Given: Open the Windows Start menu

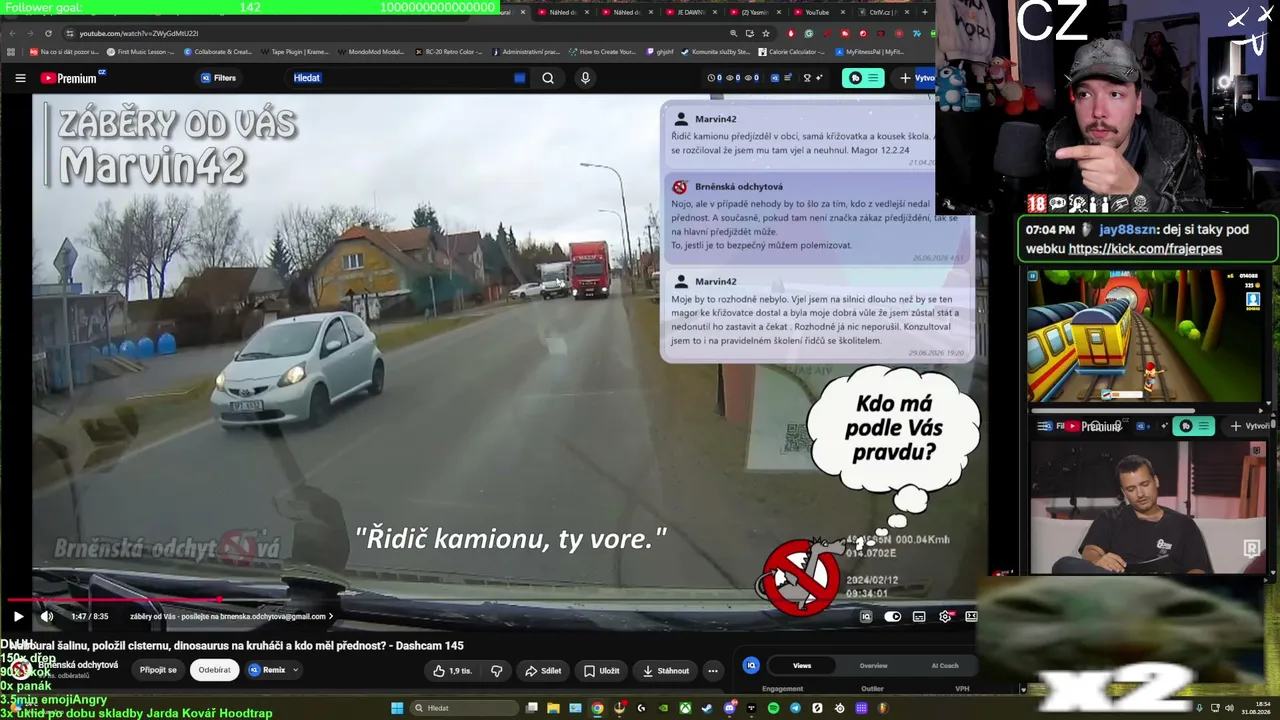Looking at the screenshot, I should [397, 708].
